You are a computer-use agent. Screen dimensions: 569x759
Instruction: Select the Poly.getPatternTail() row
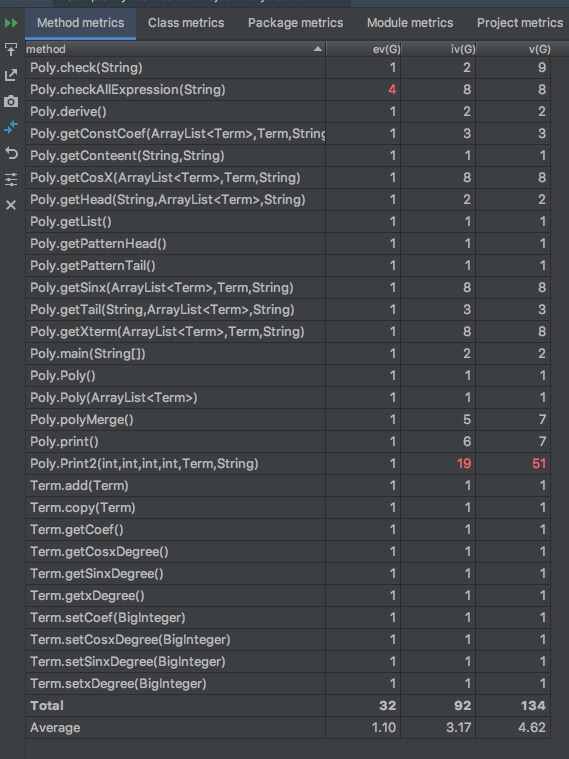click(288, 266)
